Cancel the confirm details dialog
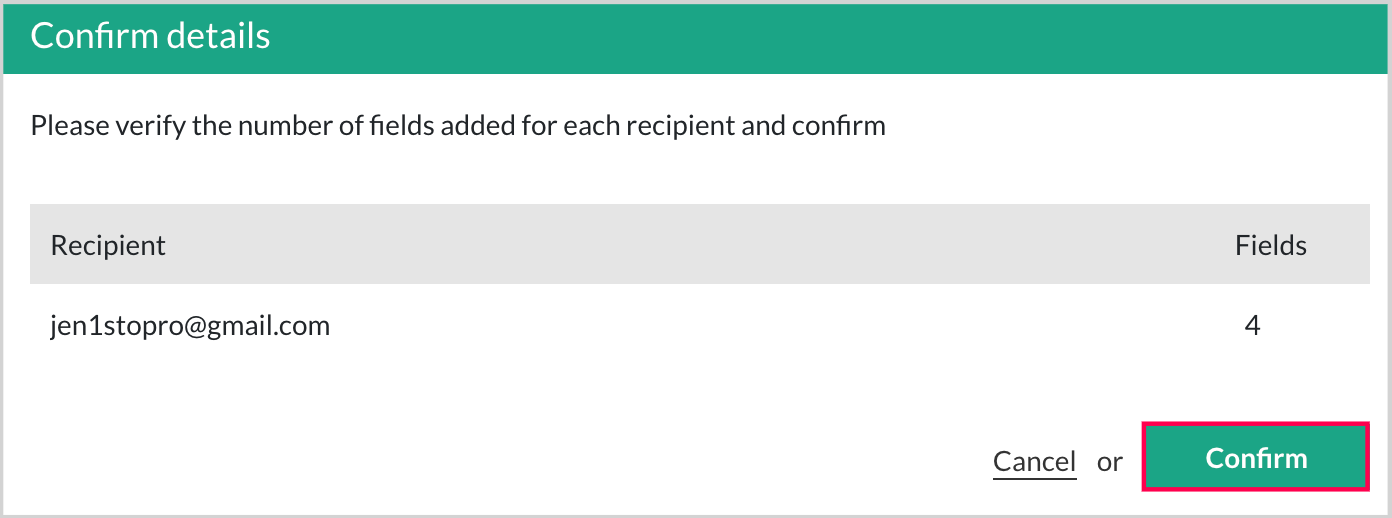This screenshot has height=518, width=1392. [1034, 461]
